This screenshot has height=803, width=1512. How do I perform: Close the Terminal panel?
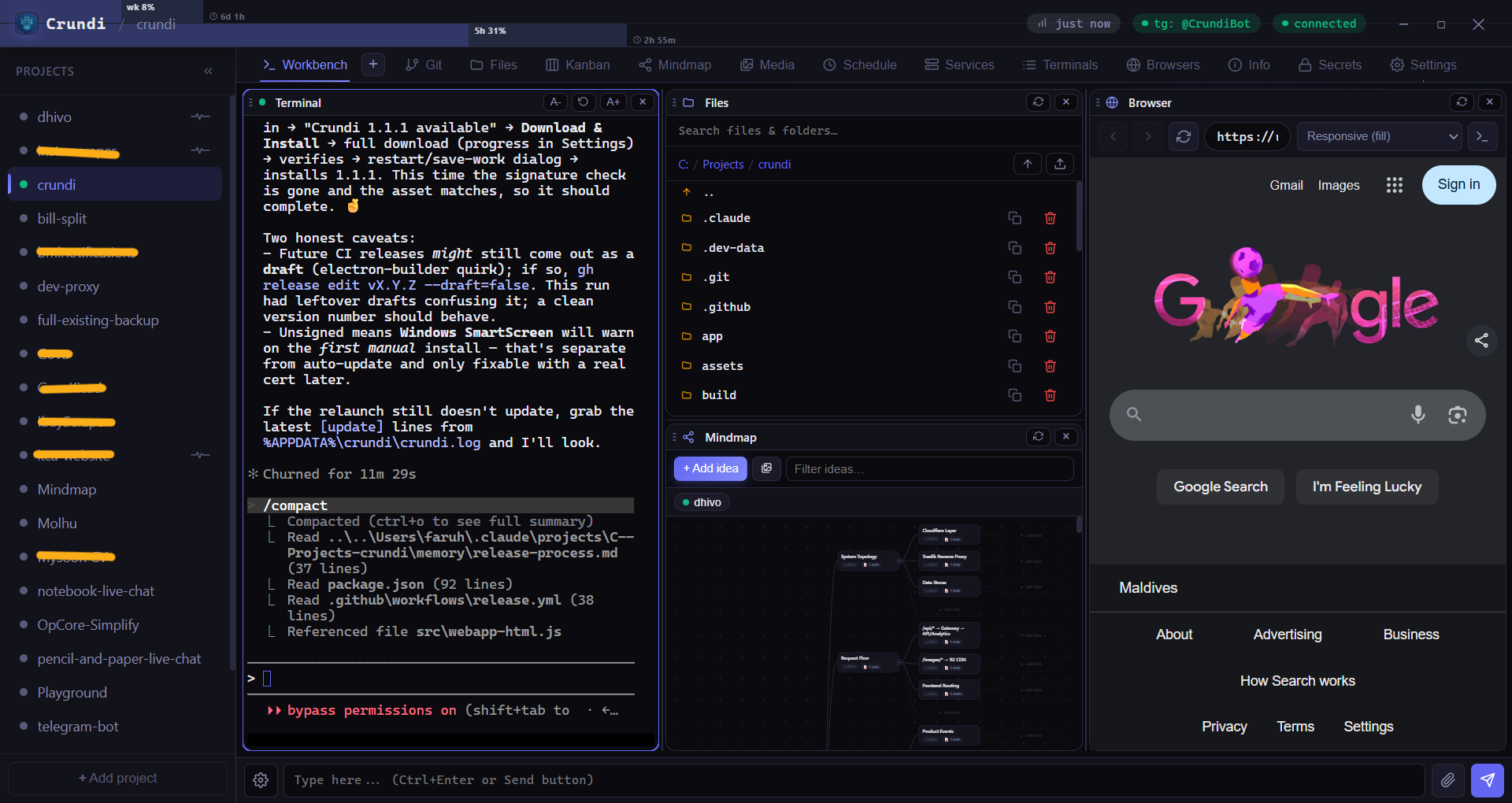(x=643, y=102)
